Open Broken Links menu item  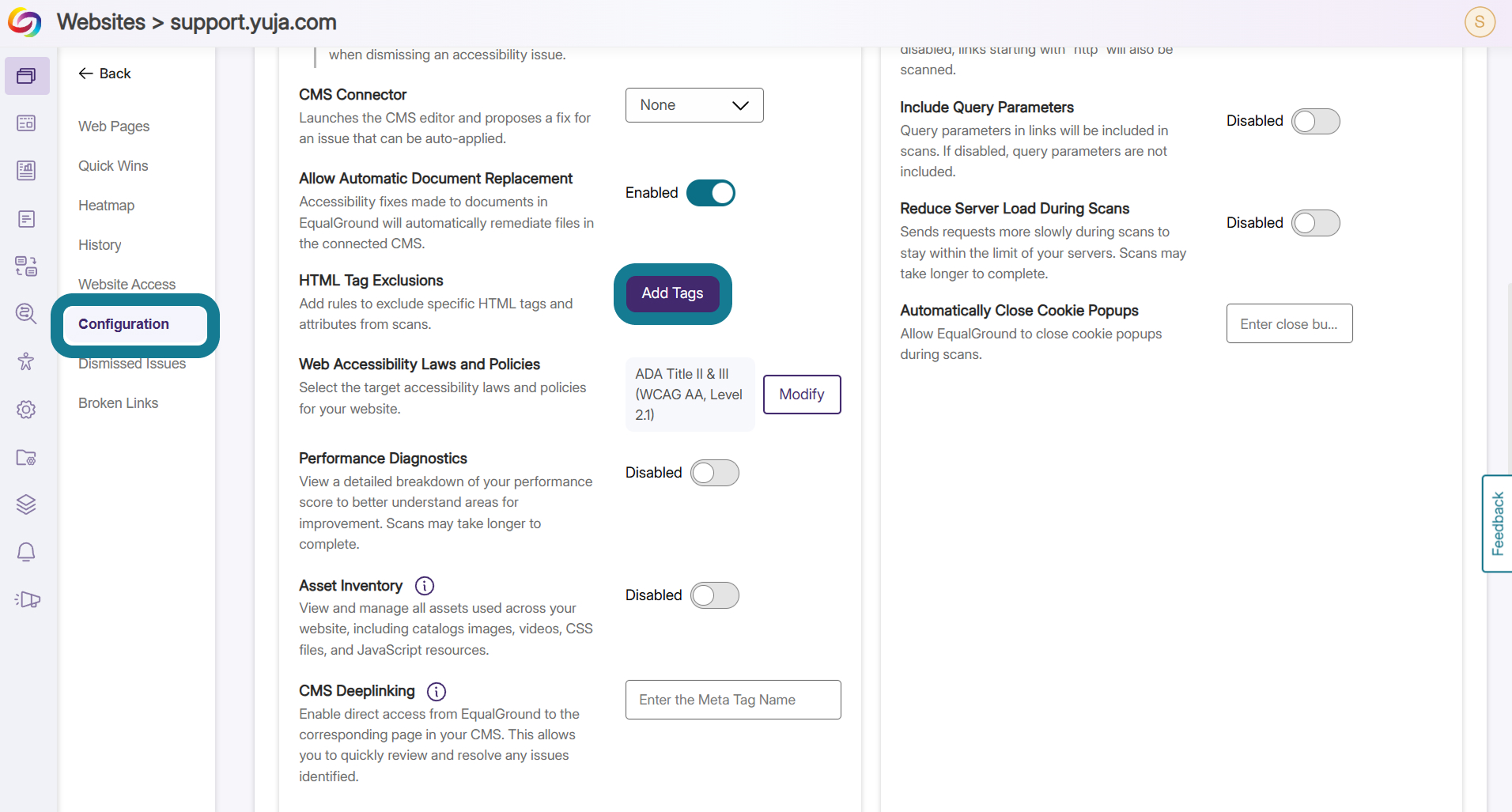119,403
